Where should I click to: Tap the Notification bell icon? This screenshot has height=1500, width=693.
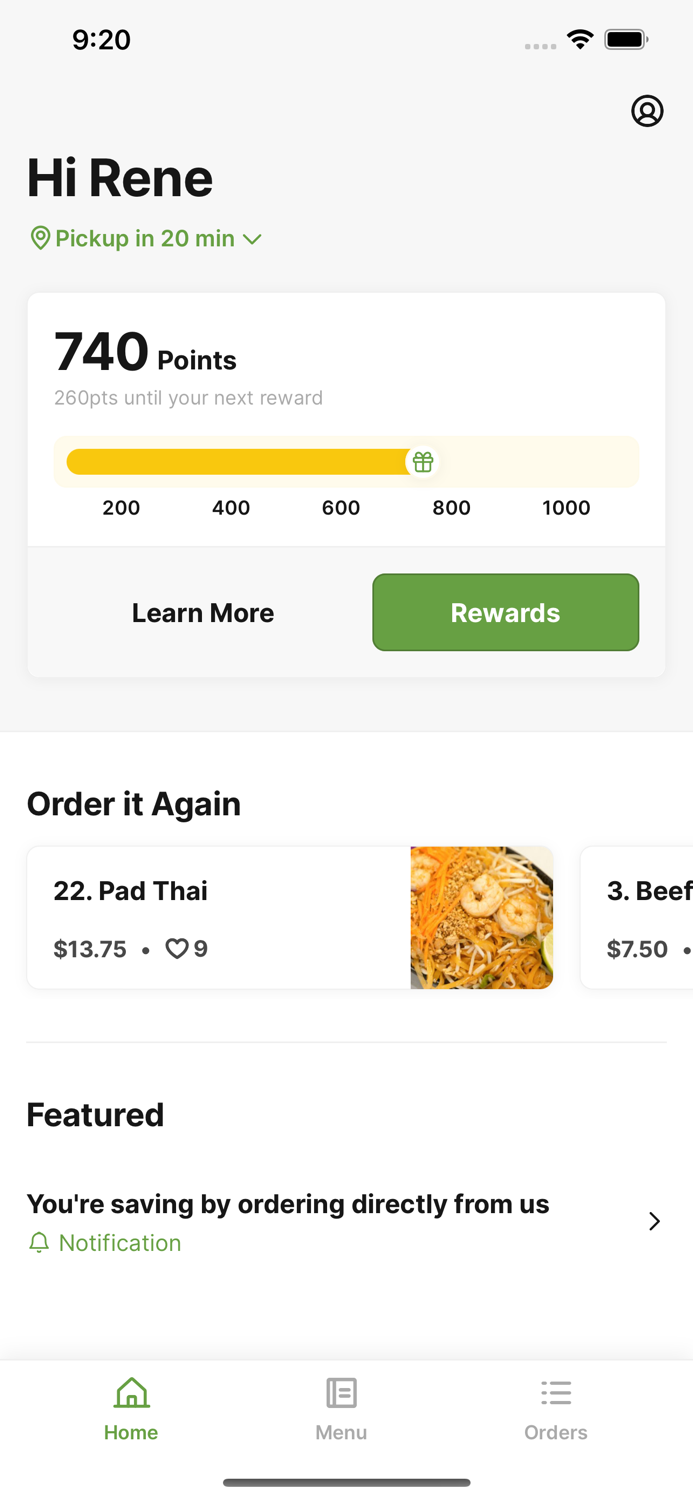pyautogui.click(x=39, y=1243)
